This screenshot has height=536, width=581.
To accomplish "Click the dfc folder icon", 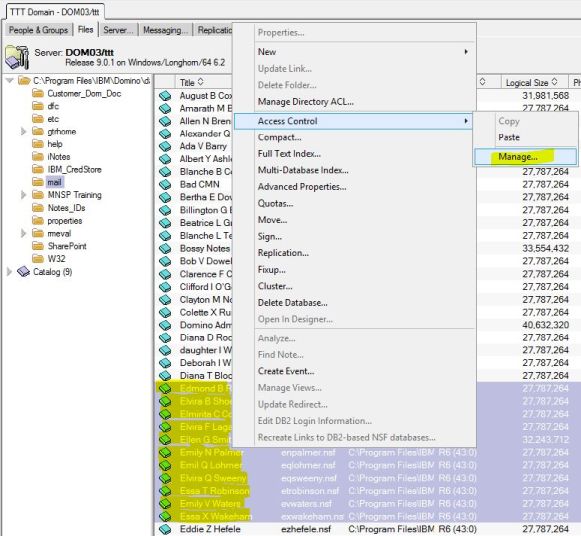I will pyautogui.click(x=38, y=106).
